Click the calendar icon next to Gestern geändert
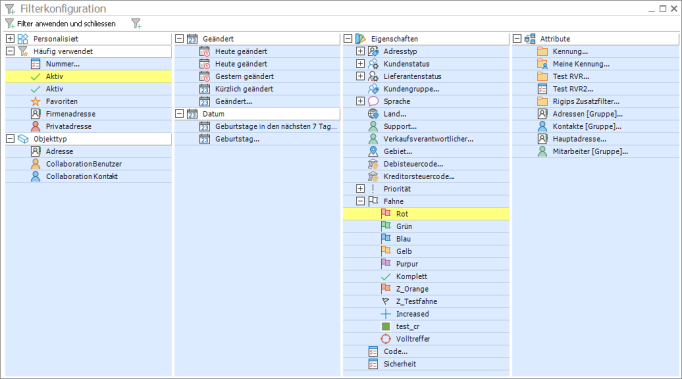 pos(204,77)
